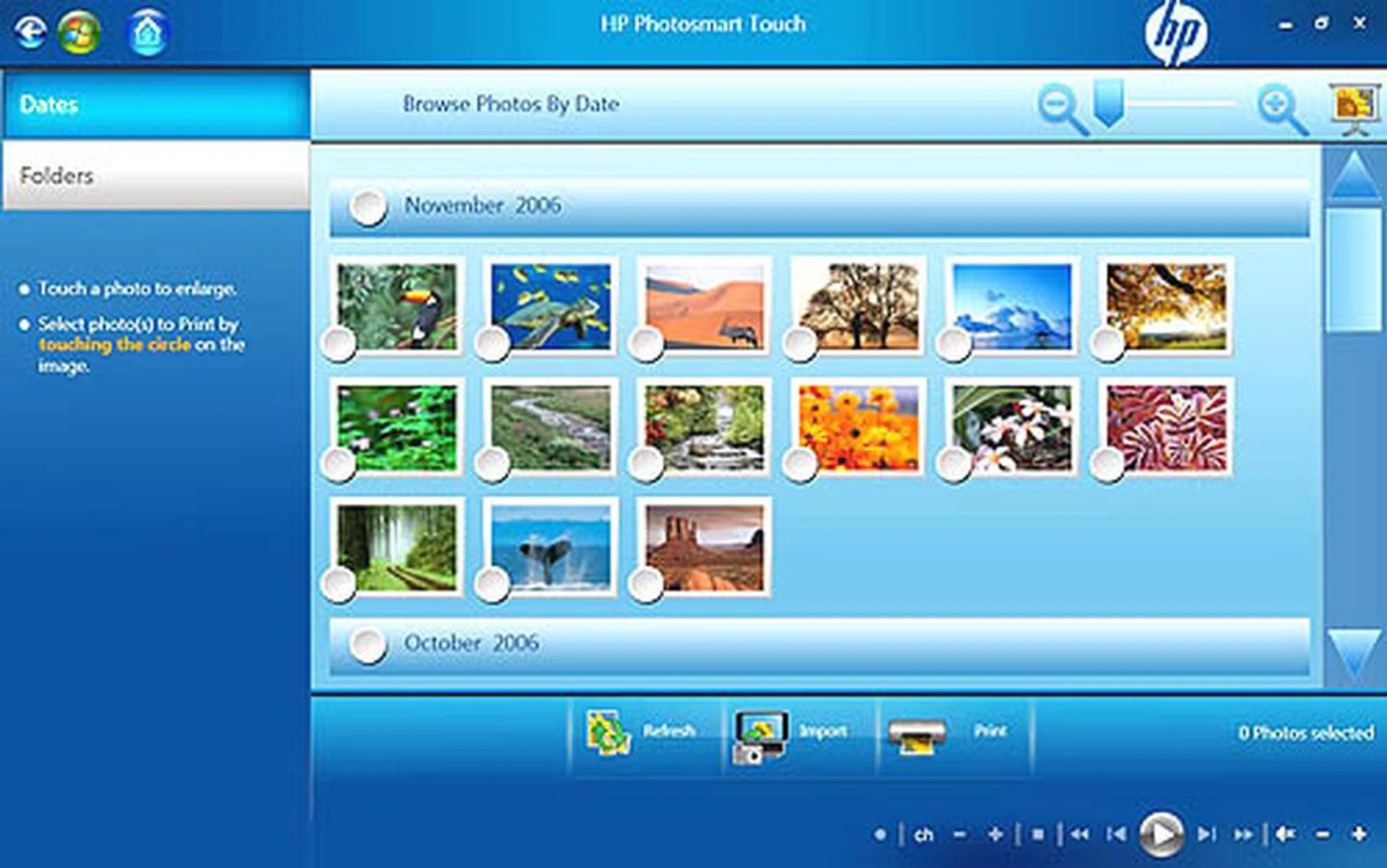The width and height of the screenshot is (1387, 868).
Task: Open the Windows Start orb
Action: [x=79, y=32]
